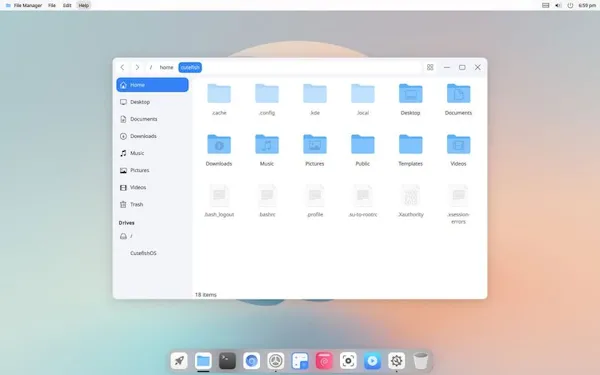The height and width of the screenshot is (375, 600).
Task: Select the Music folder in the file grid
Action: click(267, 144)
